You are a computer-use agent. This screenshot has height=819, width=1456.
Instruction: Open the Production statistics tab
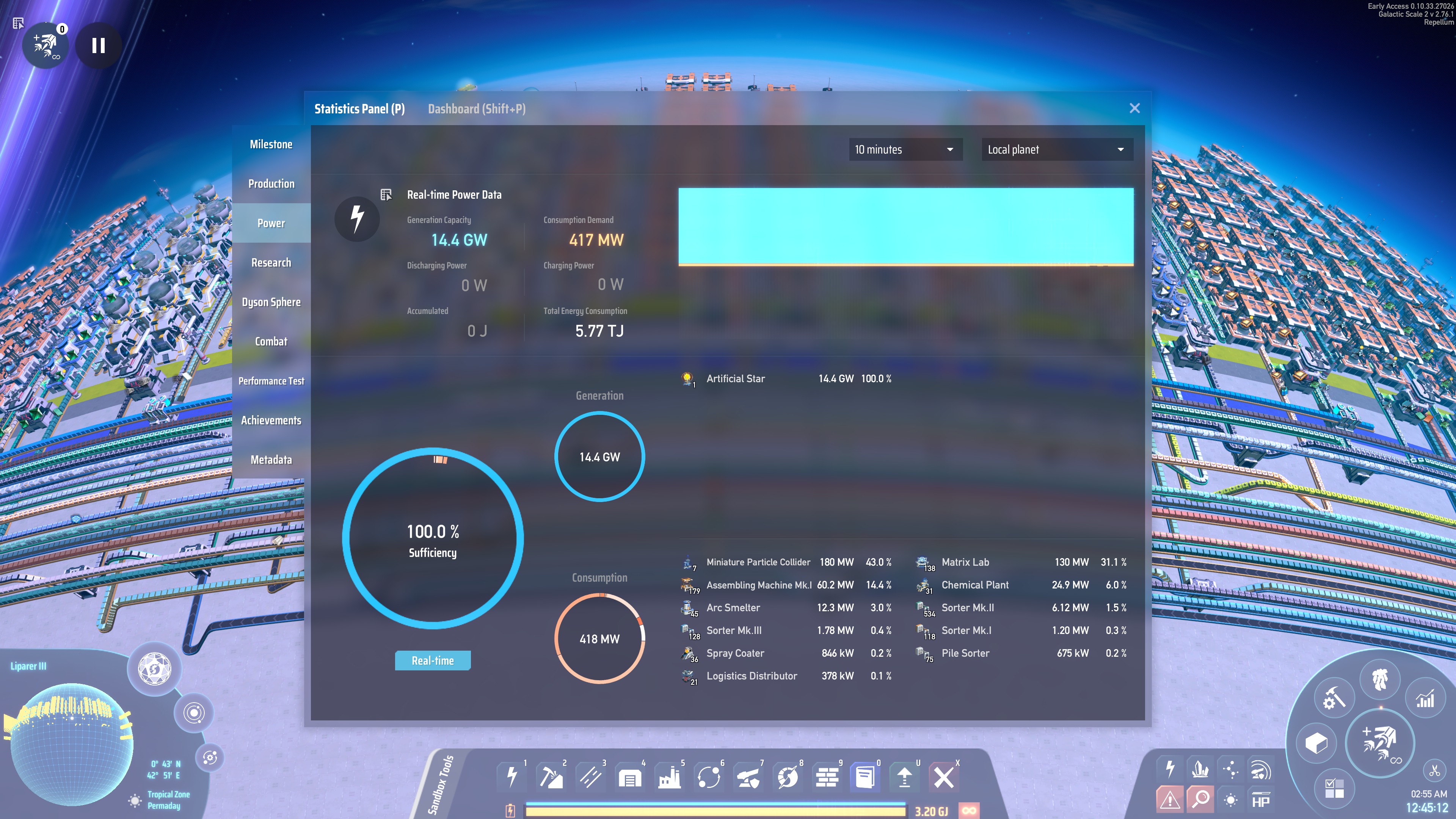[271, 184]
